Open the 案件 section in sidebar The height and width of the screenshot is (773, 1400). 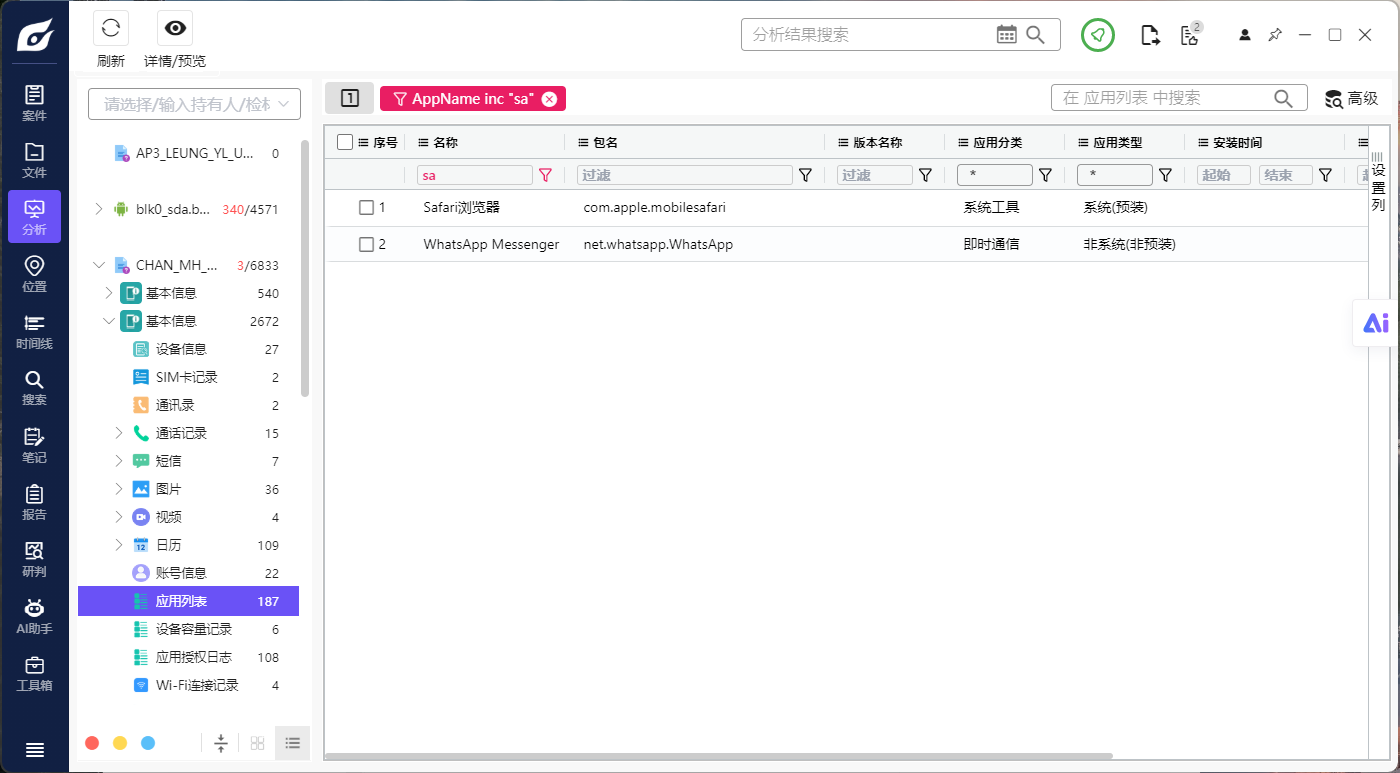point(34,103)
